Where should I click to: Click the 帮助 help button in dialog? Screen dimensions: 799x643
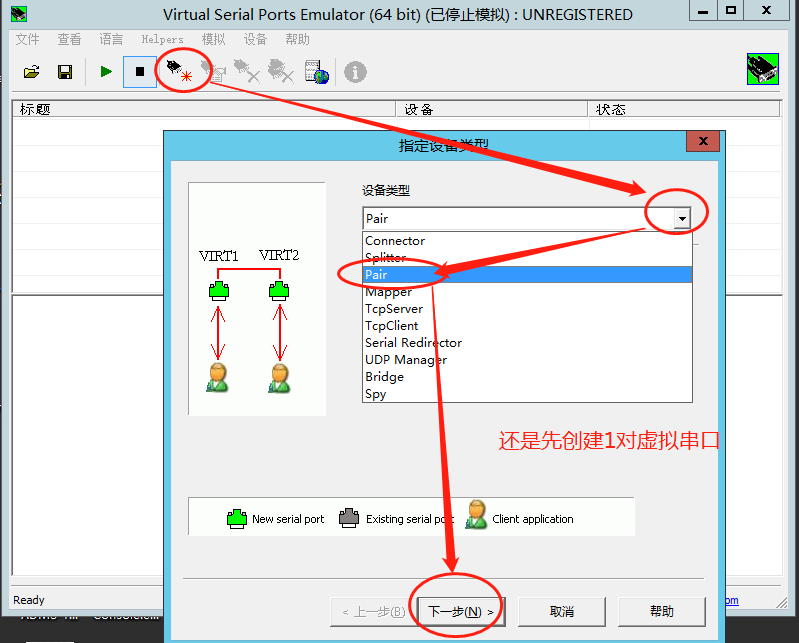[661, 611]
